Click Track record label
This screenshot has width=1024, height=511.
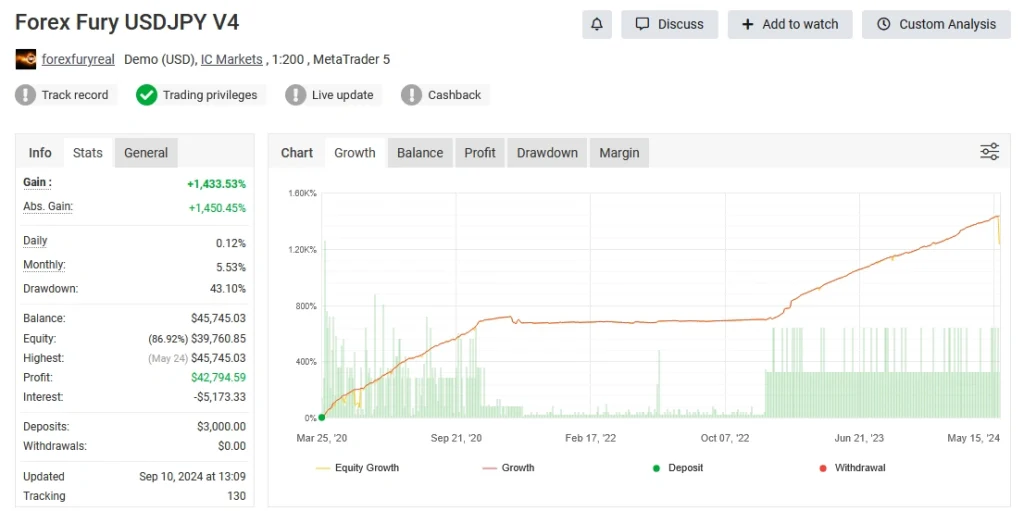(75, 95)
